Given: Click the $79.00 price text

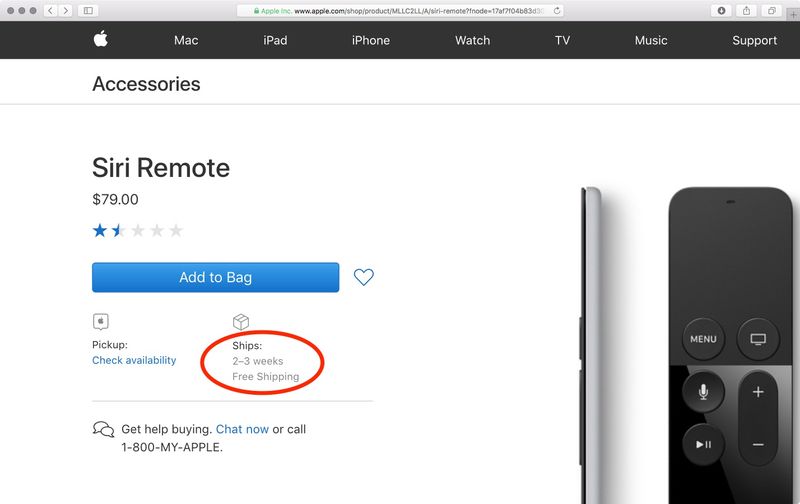Looking at the screenshot, I should pos(115,199).
